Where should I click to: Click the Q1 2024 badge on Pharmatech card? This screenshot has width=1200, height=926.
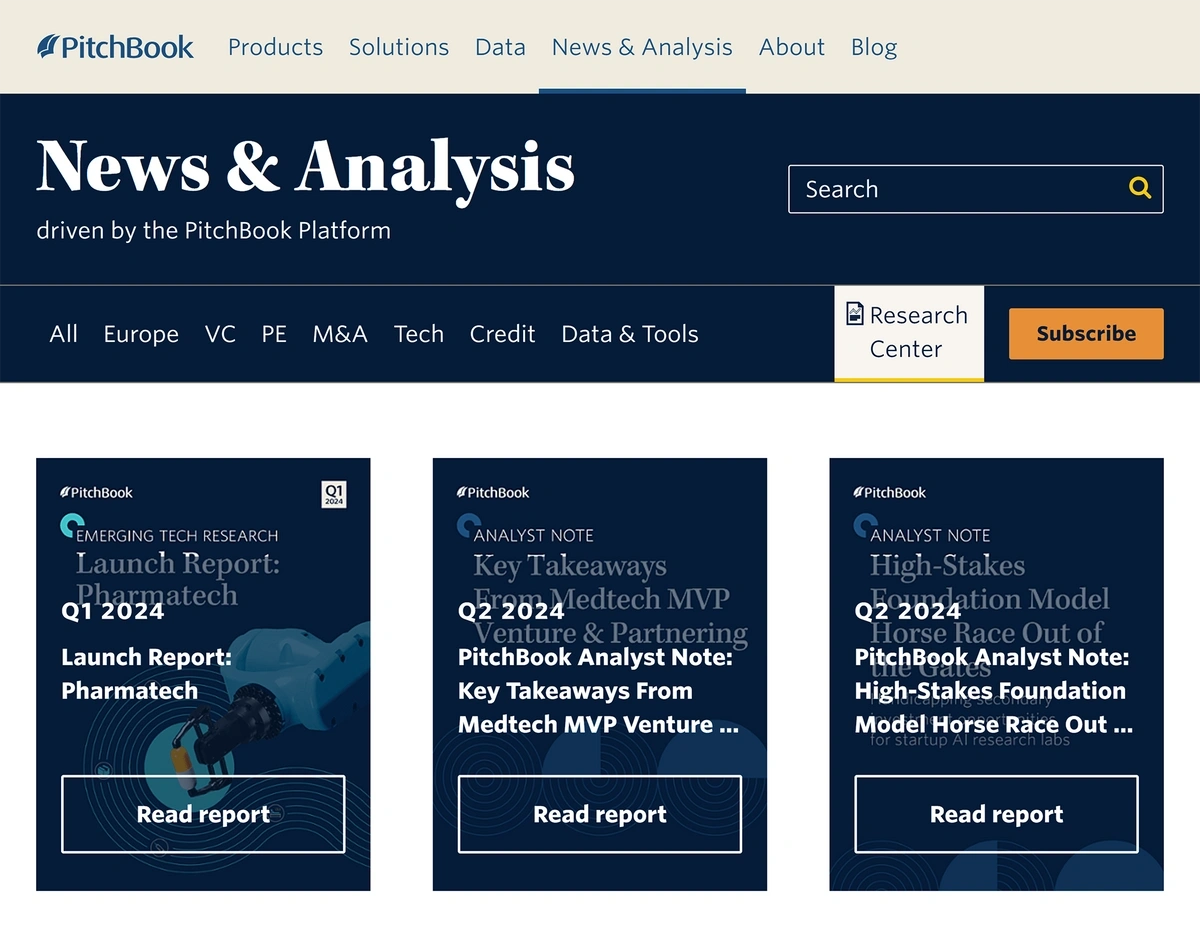[334, 494]
